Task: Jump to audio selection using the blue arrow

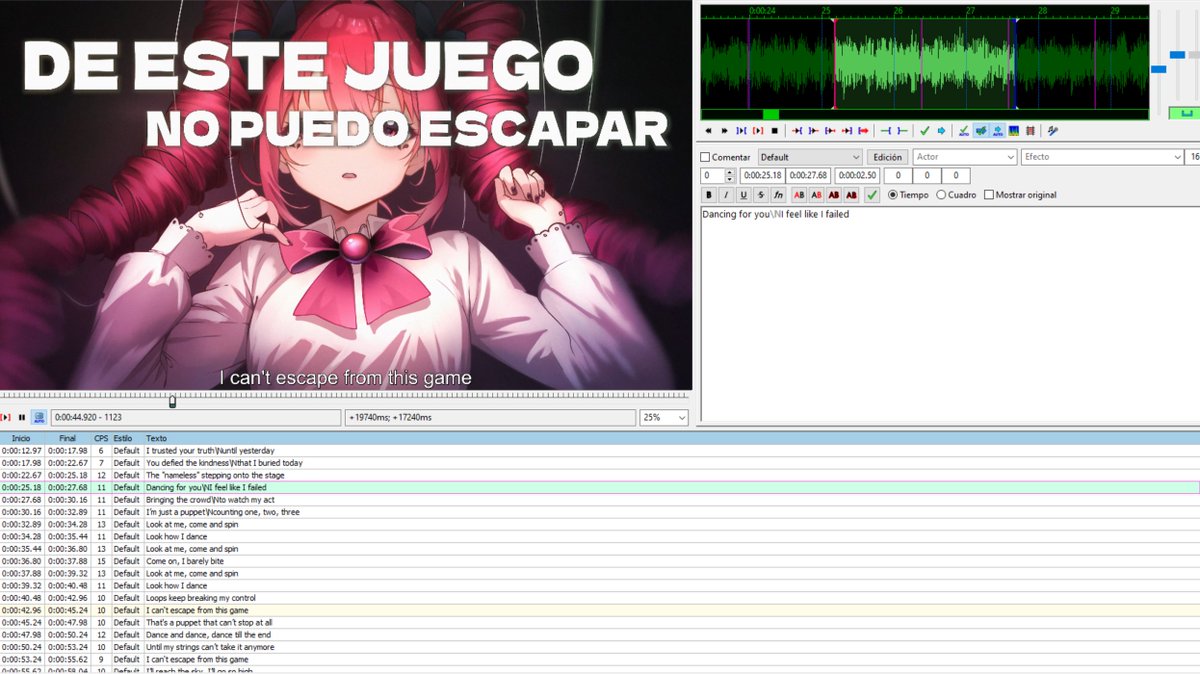Action: pyautogui.click(x=940, y=130)
